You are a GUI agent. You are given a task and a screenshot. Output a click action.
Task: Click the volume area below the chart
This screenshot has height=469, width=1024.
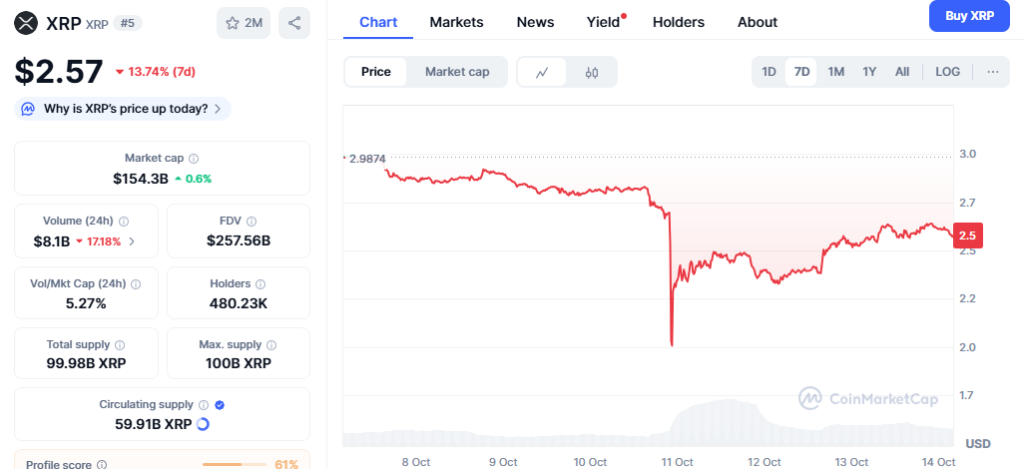pyautogui.click(x=720, y=425)
